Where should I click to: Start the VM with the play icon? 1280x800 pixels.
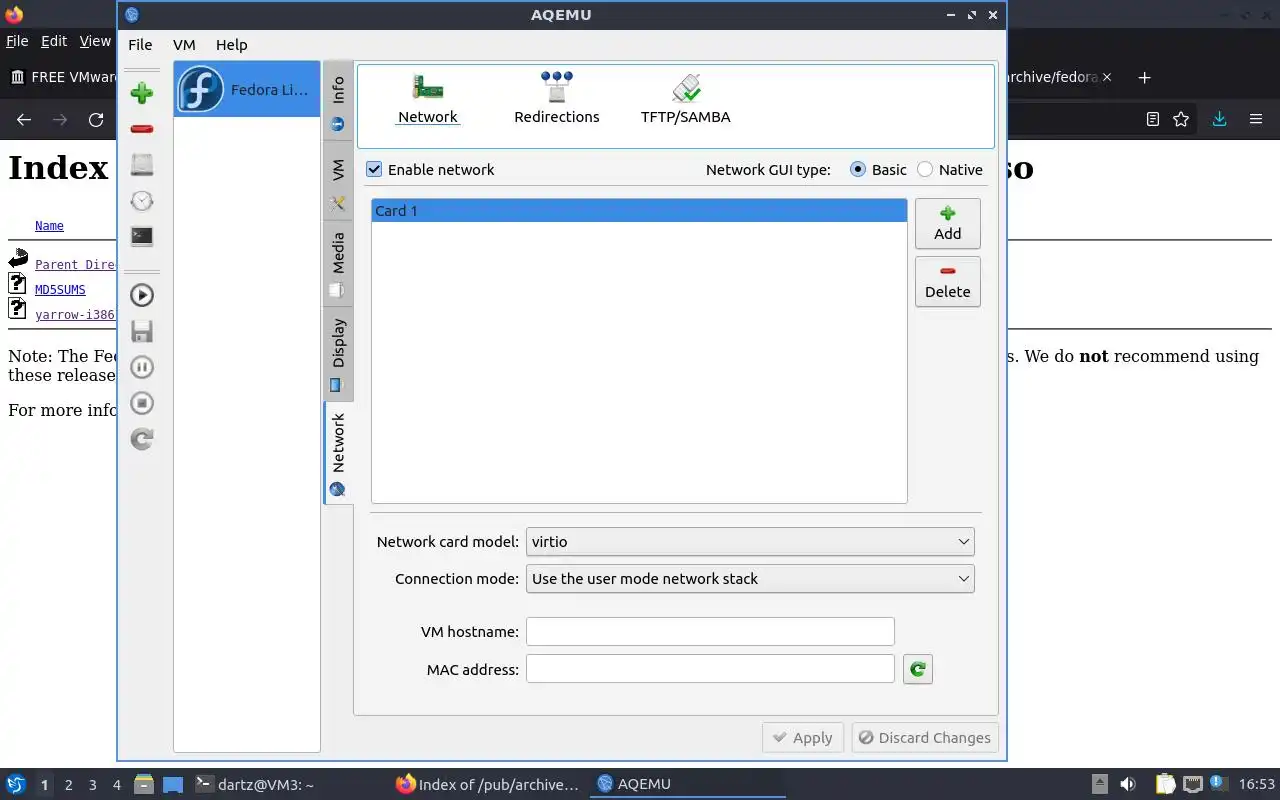click(142, 295)
